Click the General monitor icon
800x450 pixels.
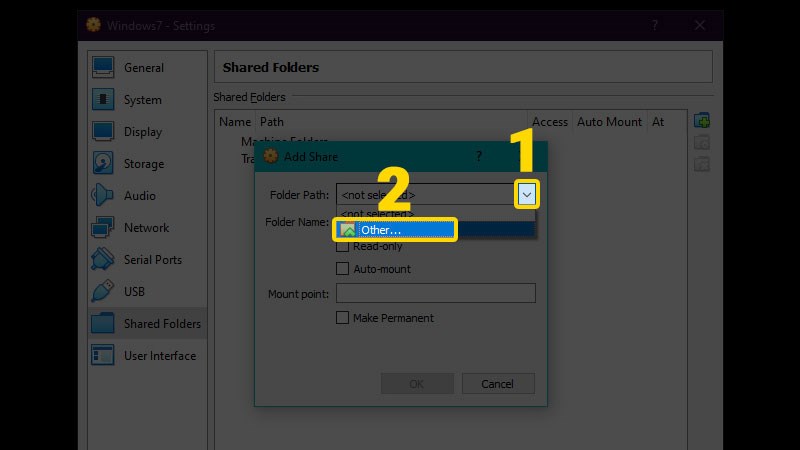pyautogui.click(x=103, y=67)
